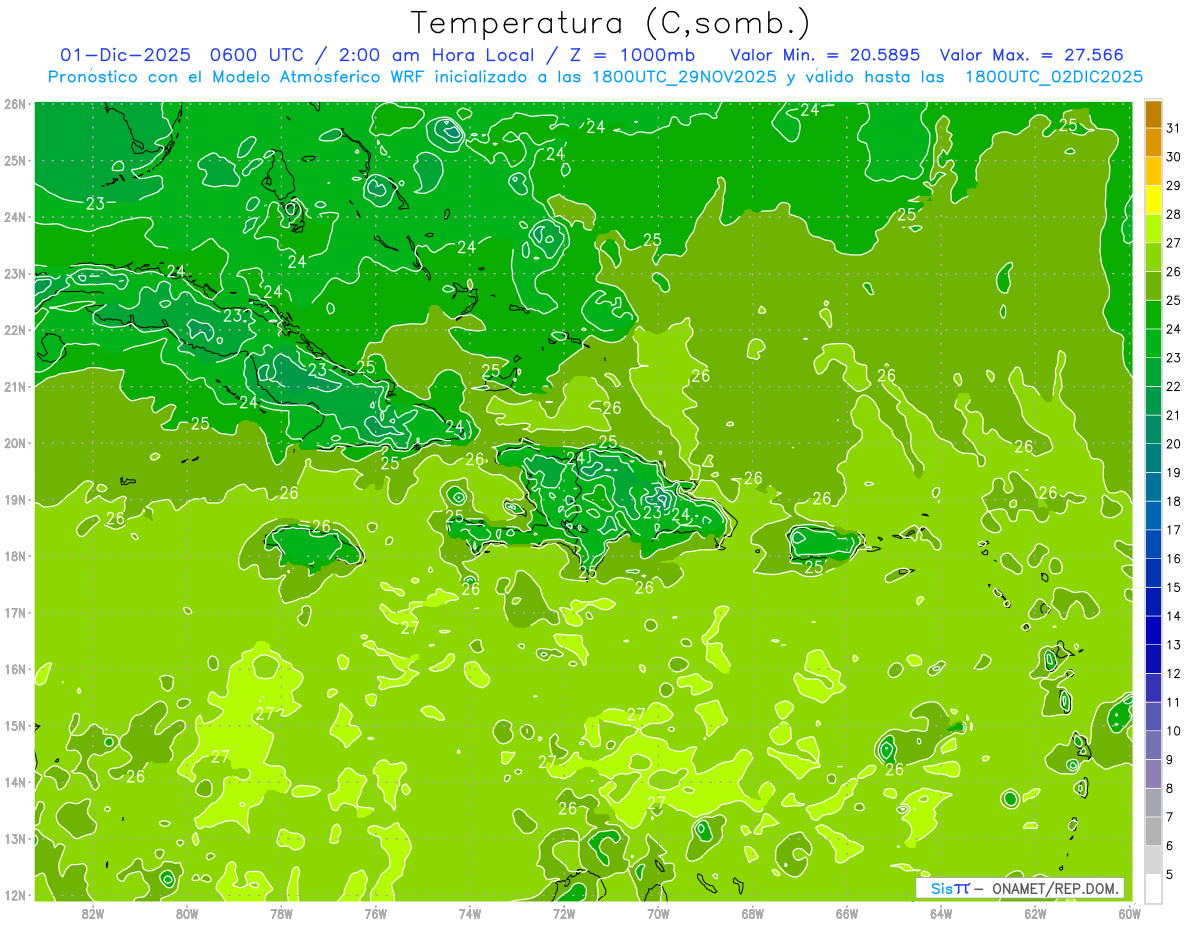
Task: Select the gray legend swatch between 6 and 7
Action: coord(1153,831)
